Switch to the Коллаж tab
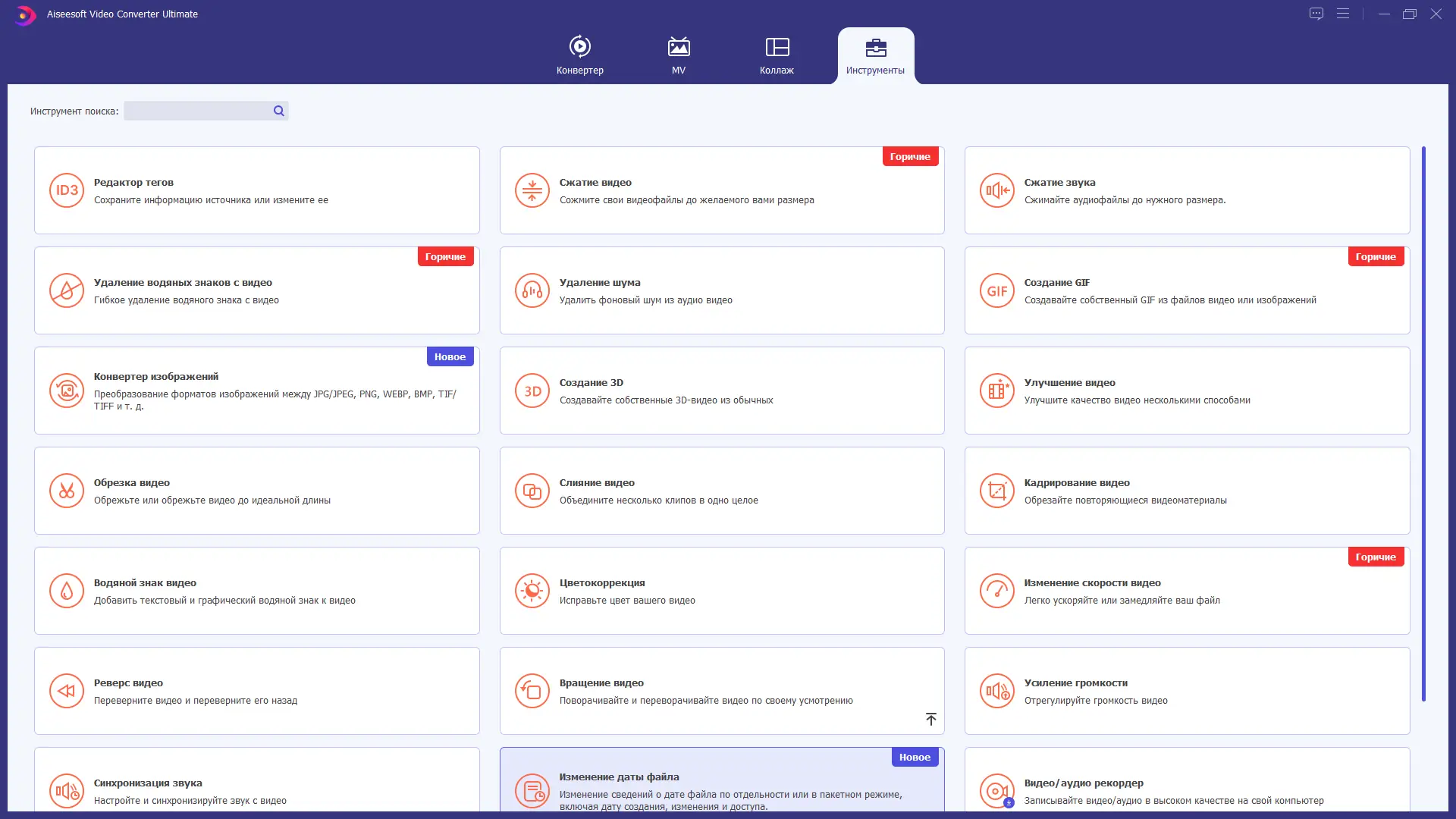Screen dimensions: 1456x819 (x=777, y=55)
